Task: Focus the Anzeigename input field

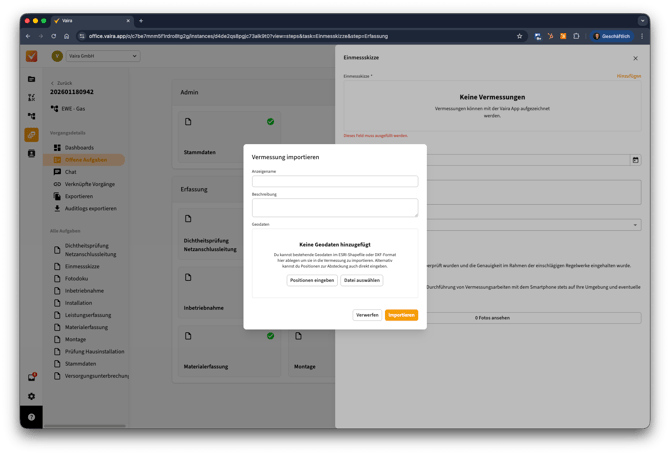Action: pos(335,181)
